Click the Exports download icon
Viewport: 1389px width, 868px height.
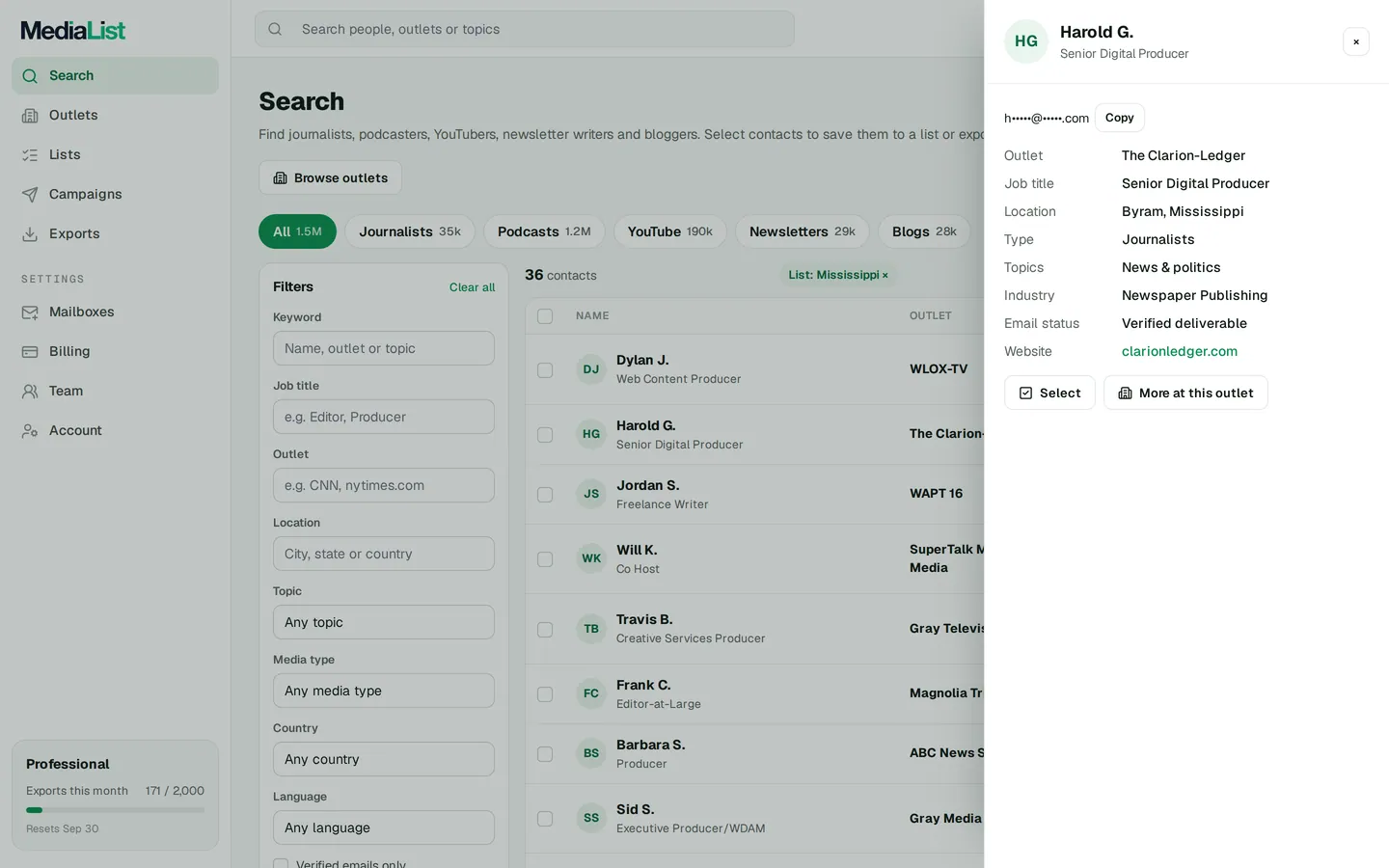point(30,234)
